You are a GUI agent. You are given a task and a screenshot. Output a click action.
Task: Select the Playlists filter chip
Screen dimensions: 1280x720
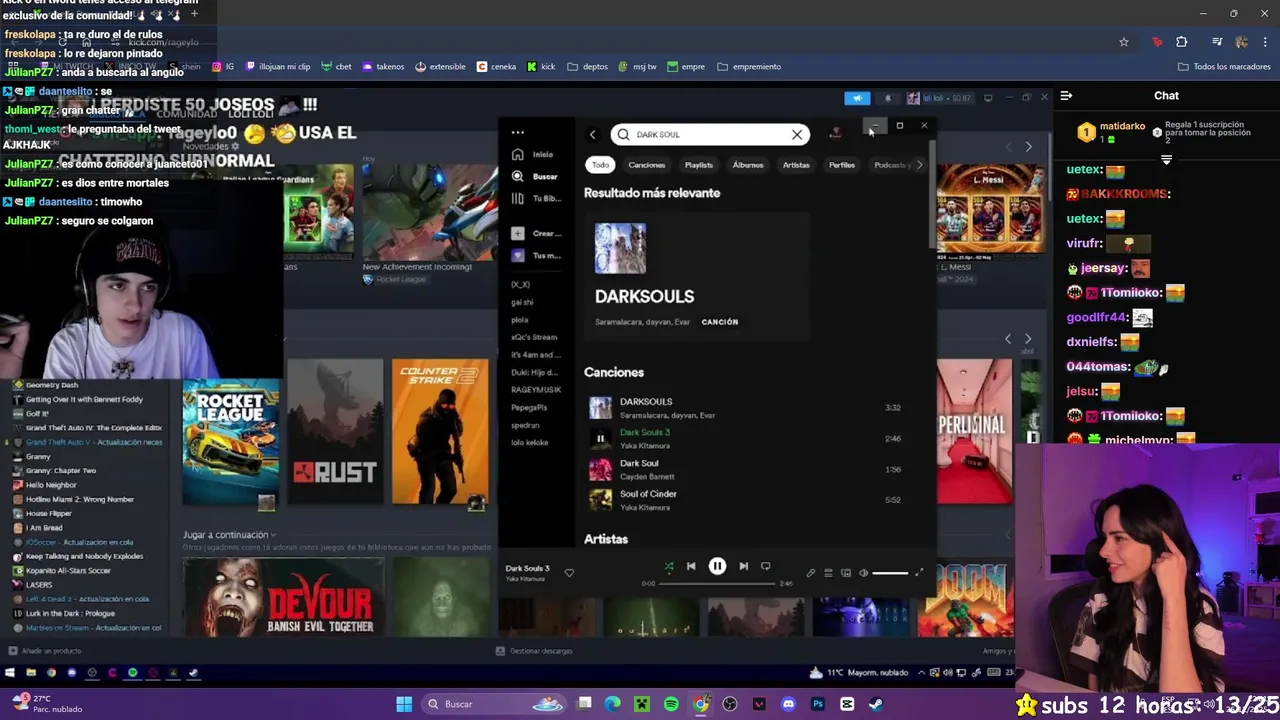coord(699,165)
